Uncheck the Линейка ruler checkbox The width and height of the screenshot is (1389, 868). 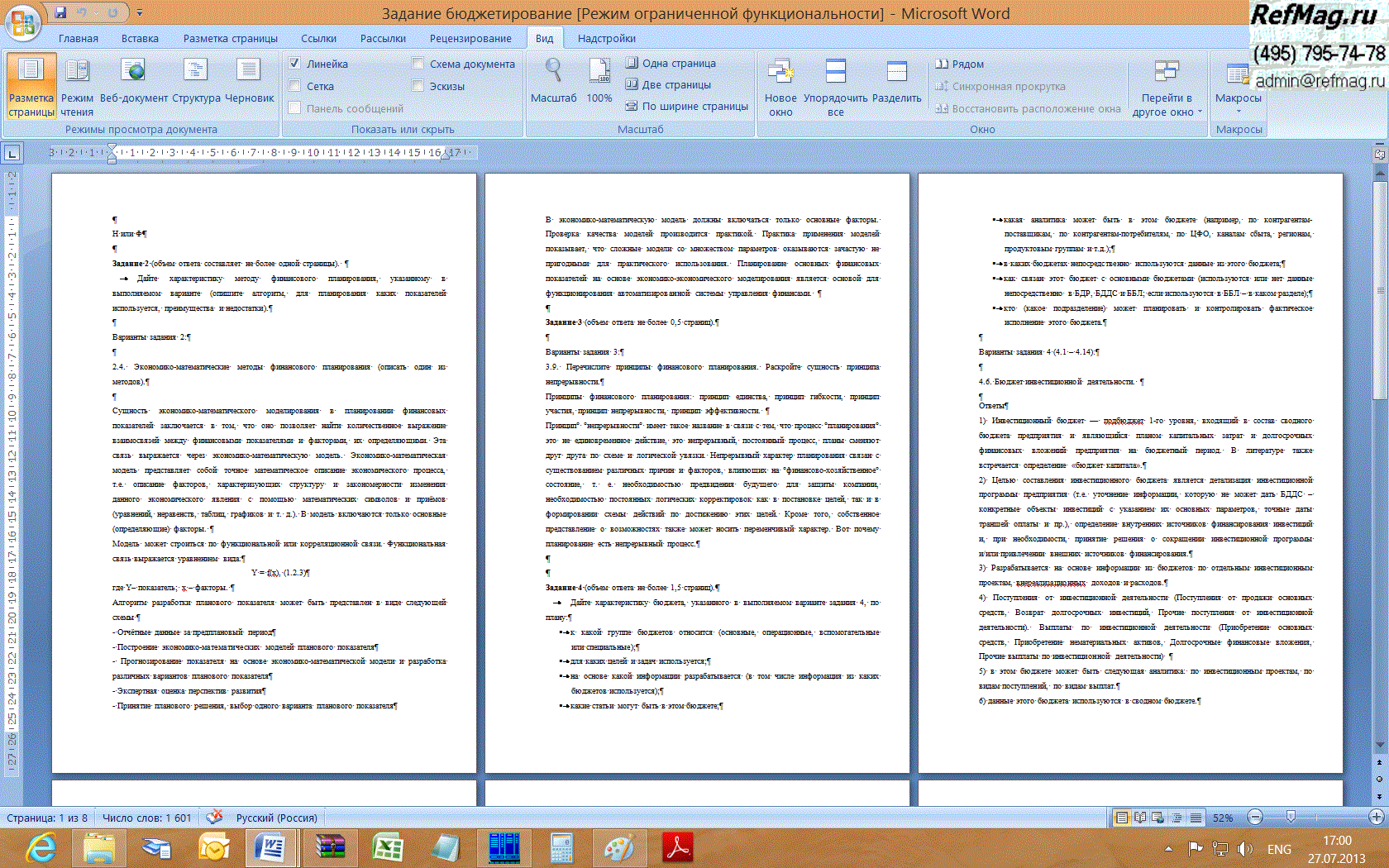pos(295,64)
